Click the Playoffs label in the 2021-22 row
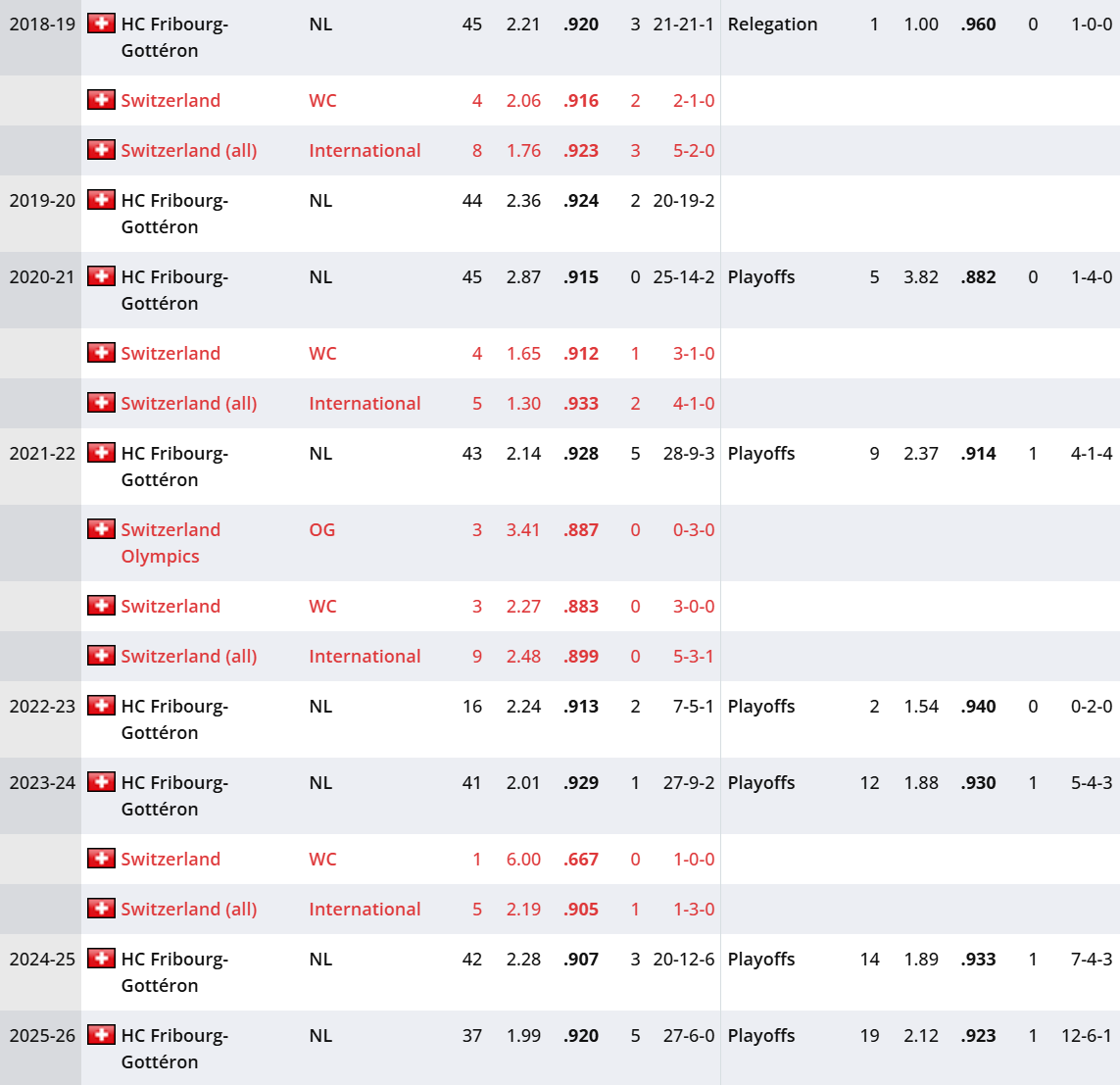The width and height of the screenshot is (1120, 1085). coord(761,454)
